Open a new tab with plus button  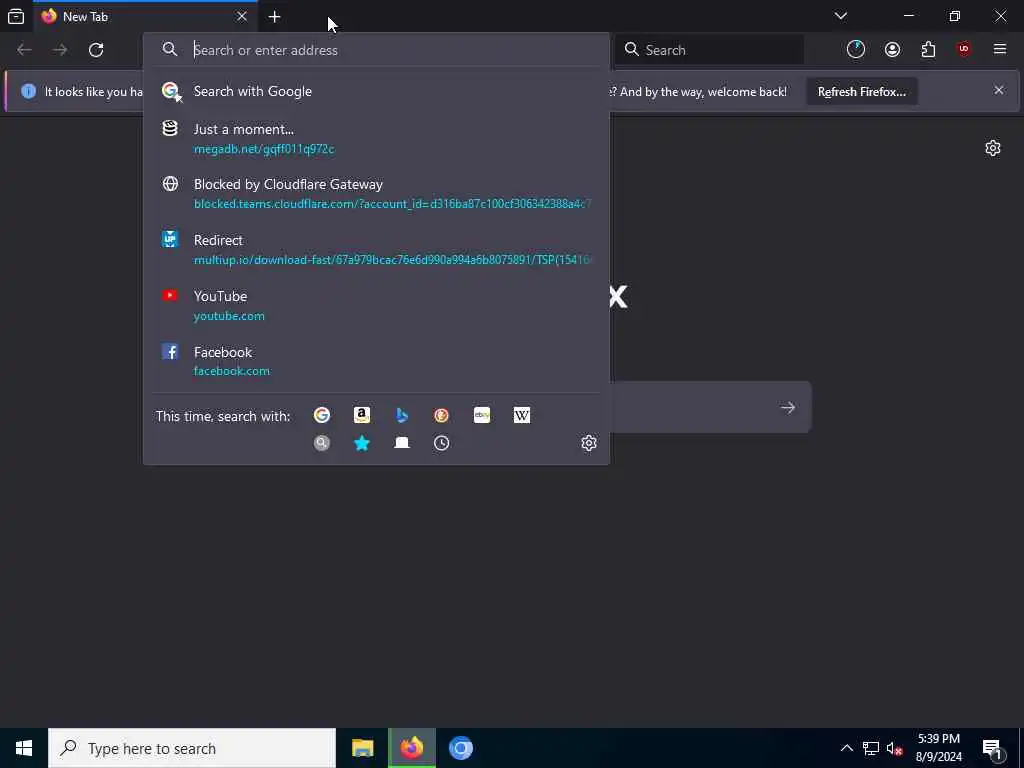274,16
